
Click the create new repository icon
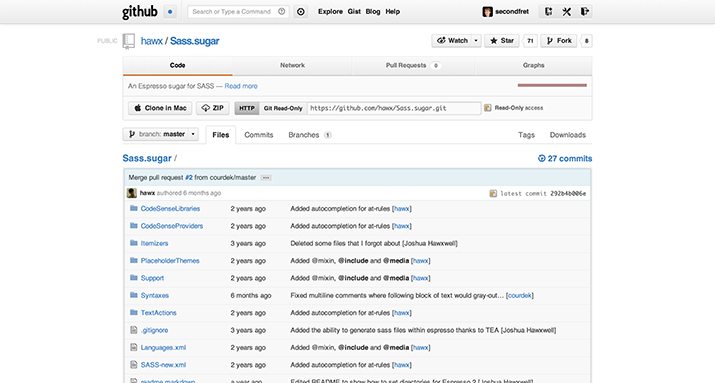[549, 12]
